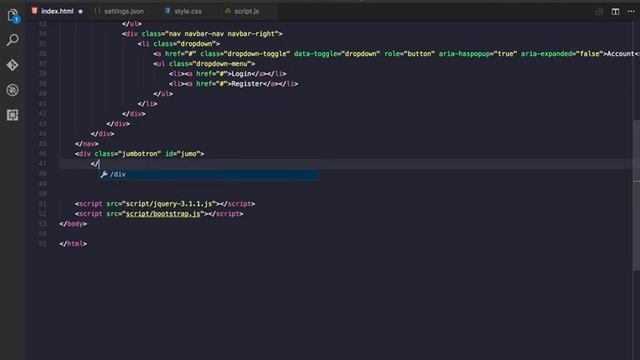The height and width of the screenshot is (360, 640).
Task: Click the closing body tag
Action: pos(73,224)
